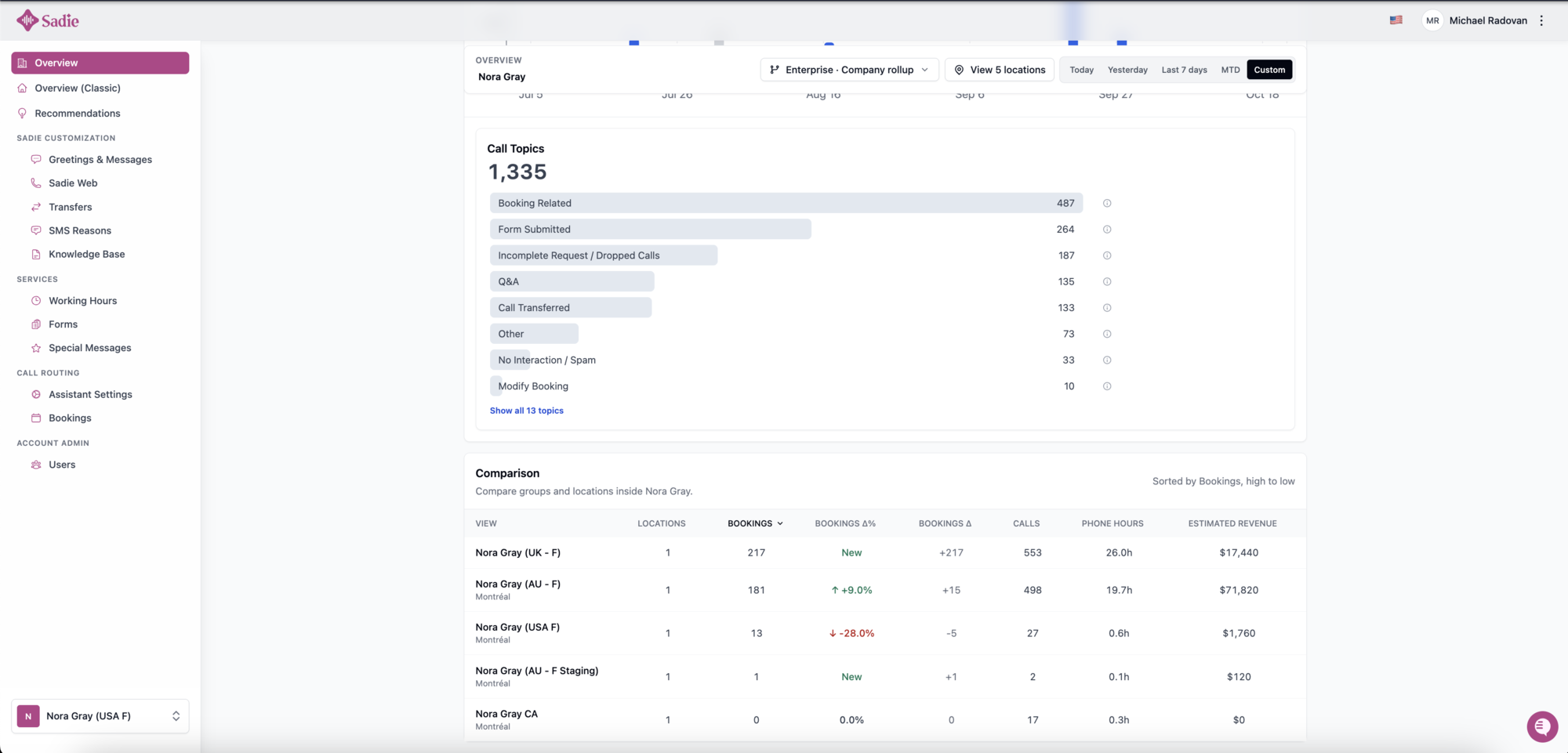Select the Today date range
This screenshot has height=753, width=1568.
pyautogui.click(x=1081, y=70)
